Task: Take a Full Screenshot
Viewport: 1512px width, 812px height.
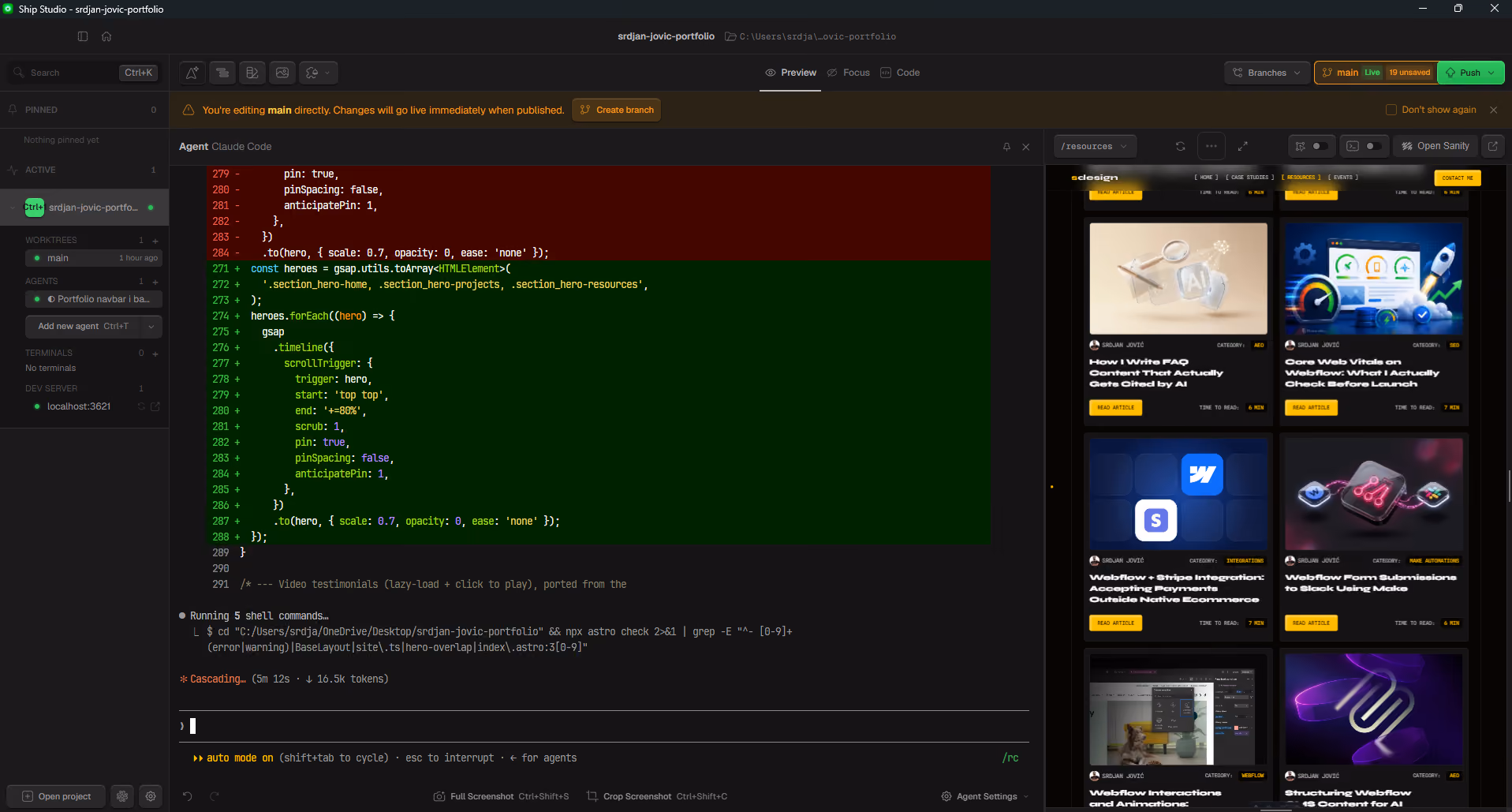Action: (x=501, y=796)
